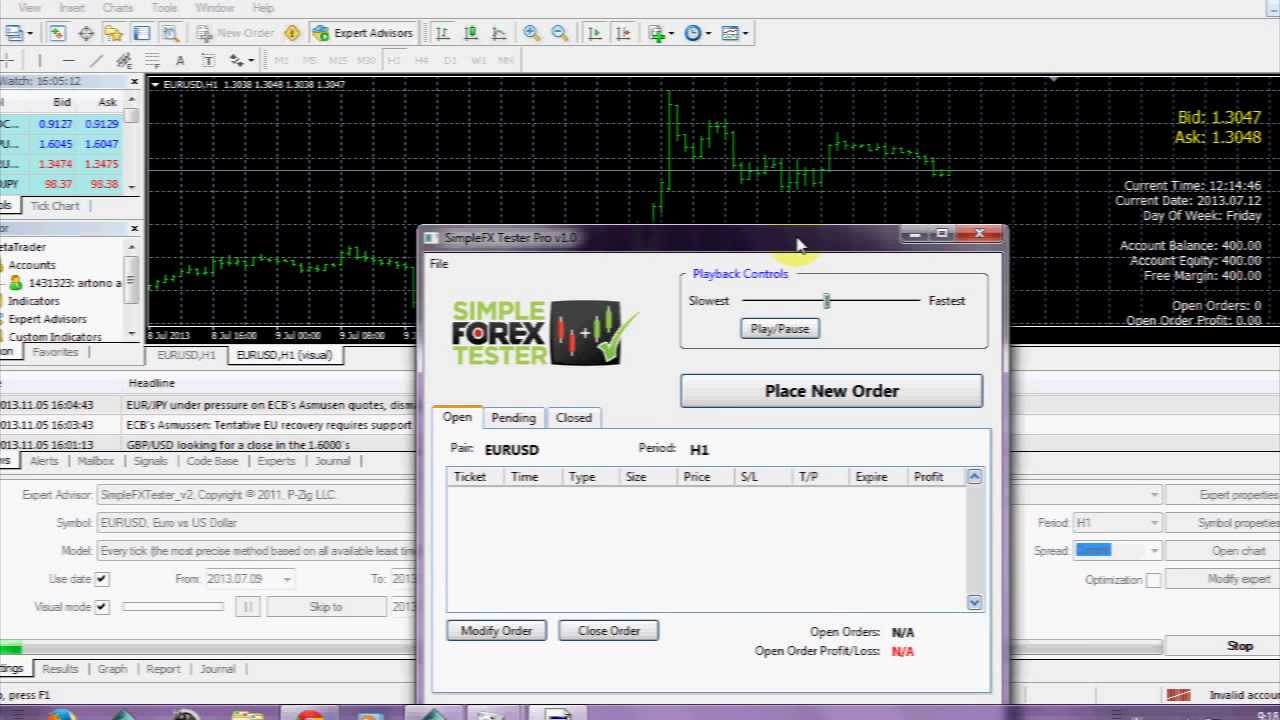Open the Strategy Tester toolbar icon

point(169,33)
